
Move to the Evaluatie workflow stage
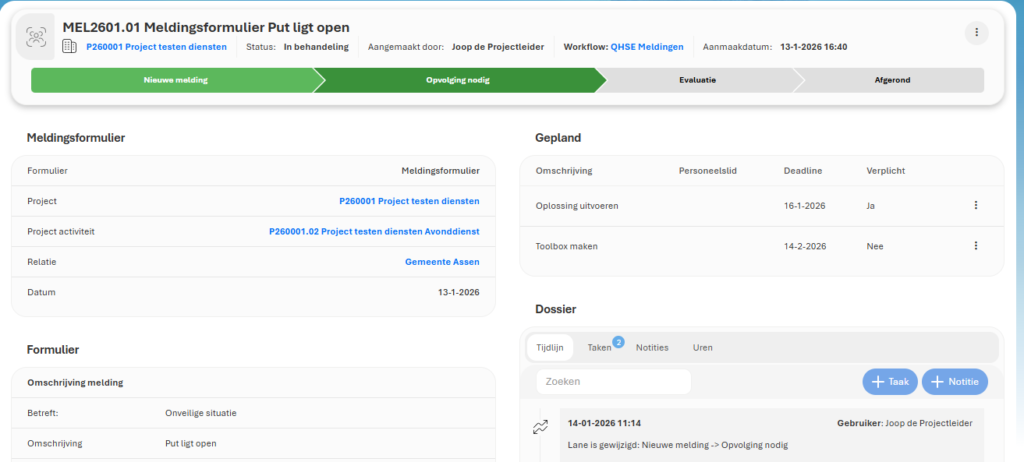[697, 80]
